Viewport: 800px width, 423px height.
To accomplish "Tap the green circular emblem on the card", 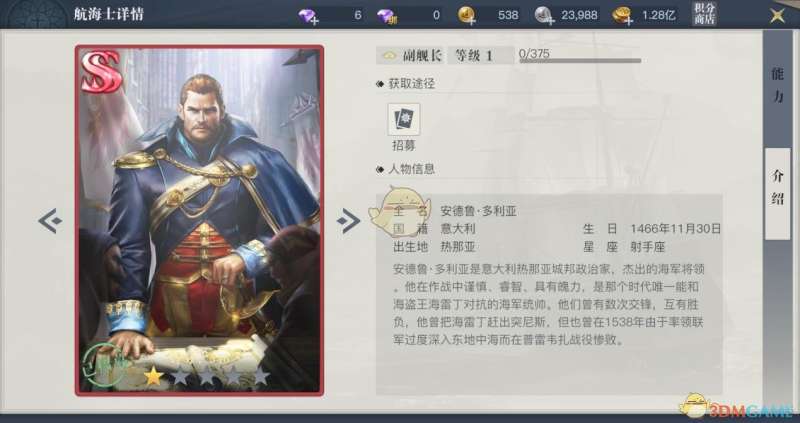I will coord(104,364).
